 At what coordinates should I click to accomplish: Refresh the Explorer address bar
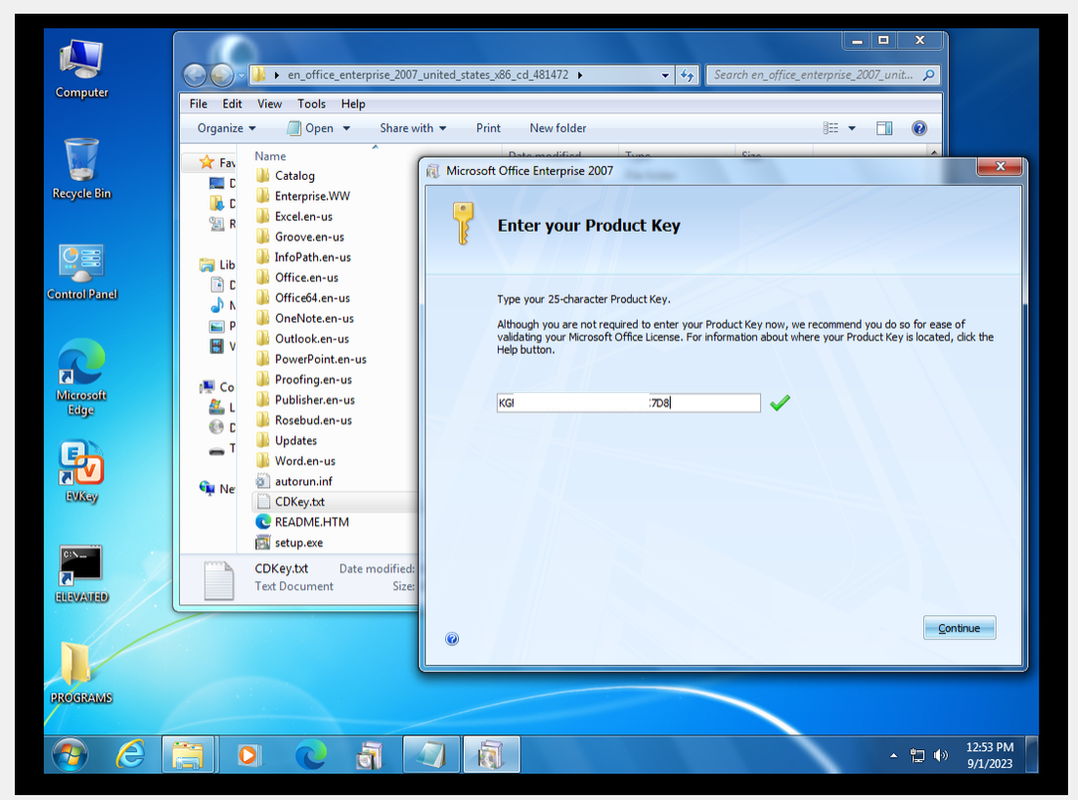(x=688, y=75)
